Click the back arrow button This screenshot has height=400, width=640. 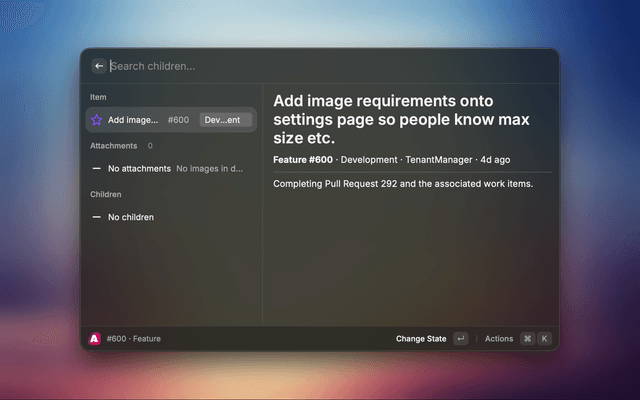pyautogui.click(x=99, y=66)
